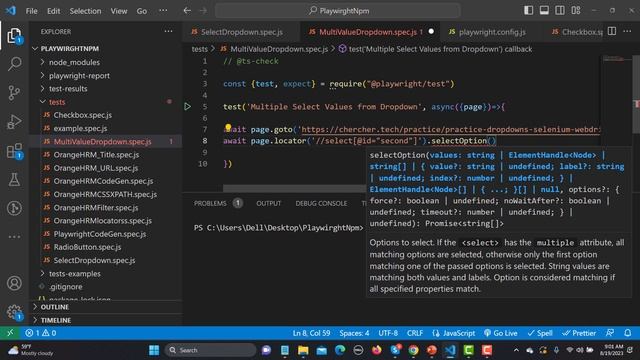This screenshot has width=640, height=360.
Task: Click MultiValueDropdown.spec.js breadcrumb
Action: pos(279,49)
